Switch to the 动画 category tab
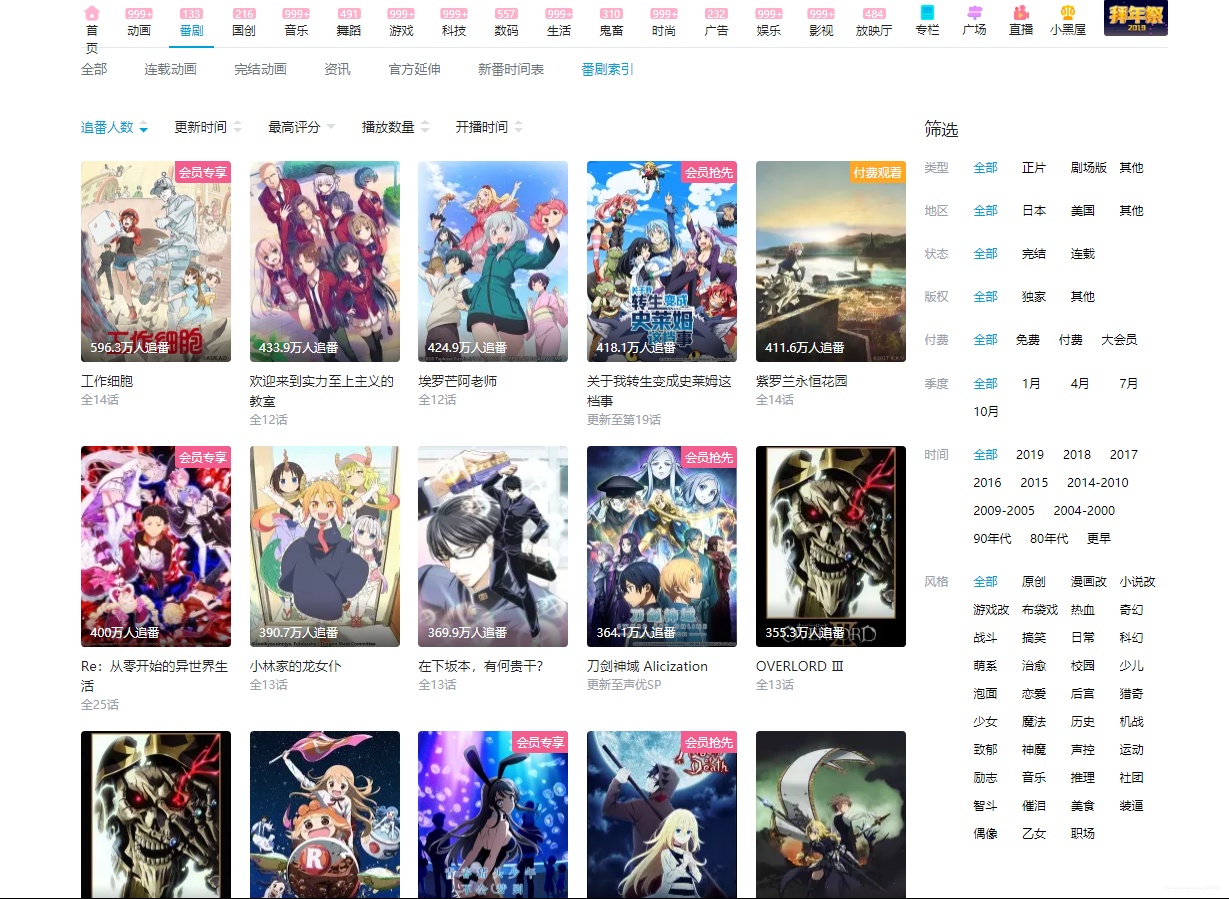The height and width of the screenshot is (899, 1229). pos(139,30)
